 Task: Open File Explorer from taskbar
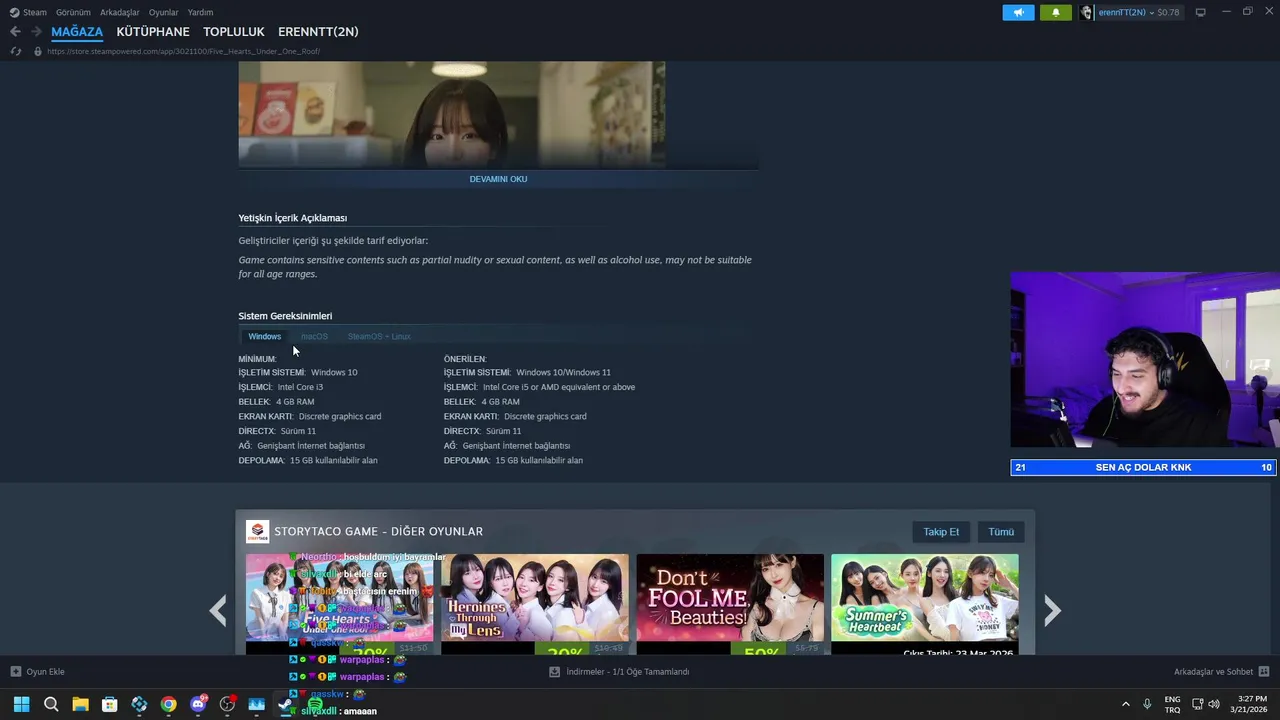click(80, 704)
